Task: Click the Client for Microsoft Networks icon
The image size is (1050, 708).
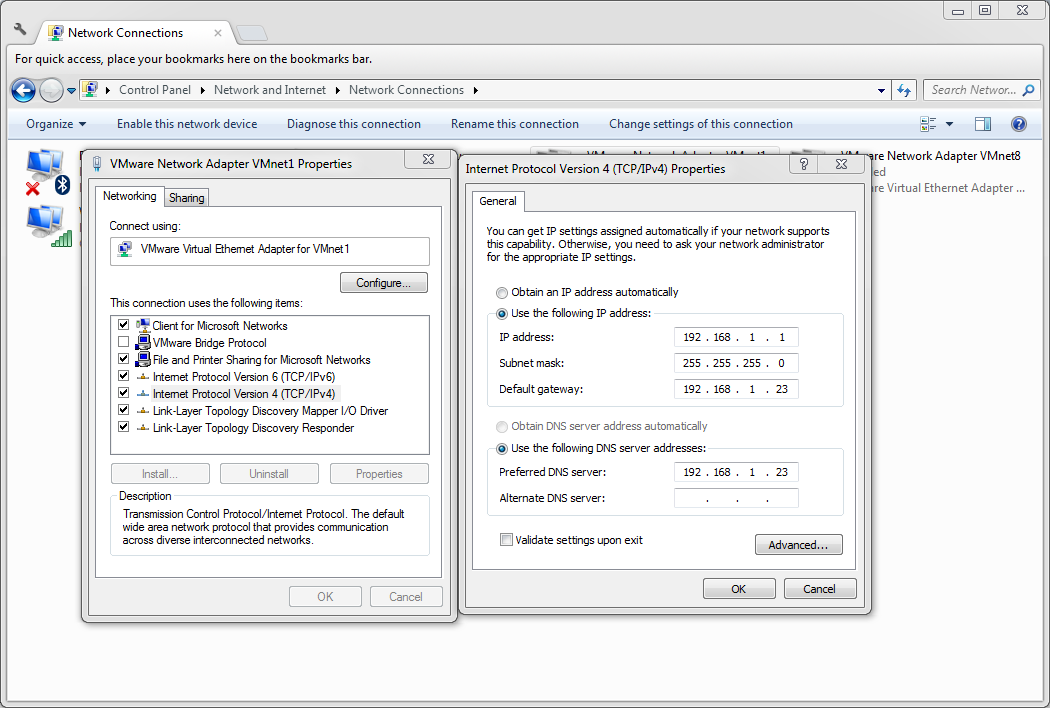Action: [x=143, y=326]
